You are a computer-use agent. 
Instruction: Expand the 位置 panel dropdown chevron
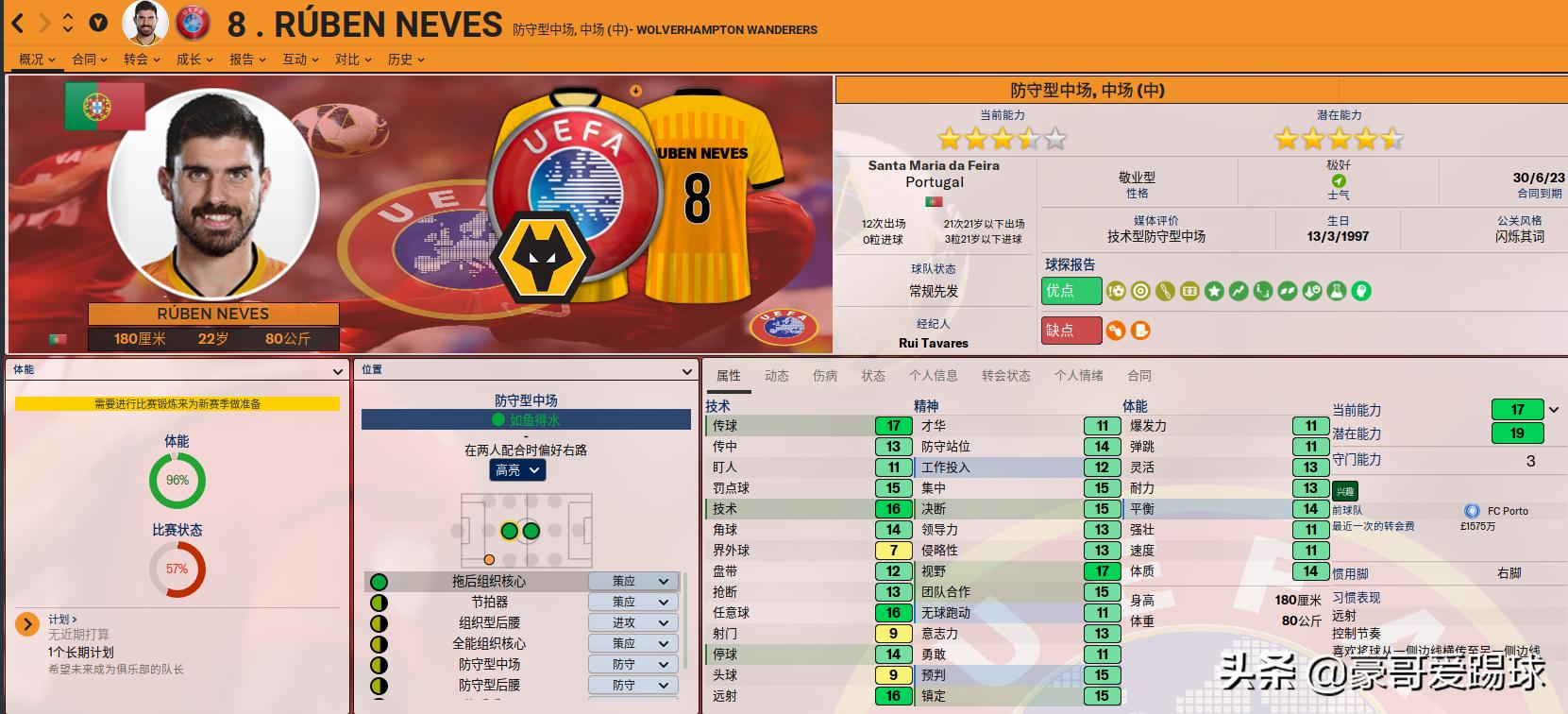(x=687, y=371)
